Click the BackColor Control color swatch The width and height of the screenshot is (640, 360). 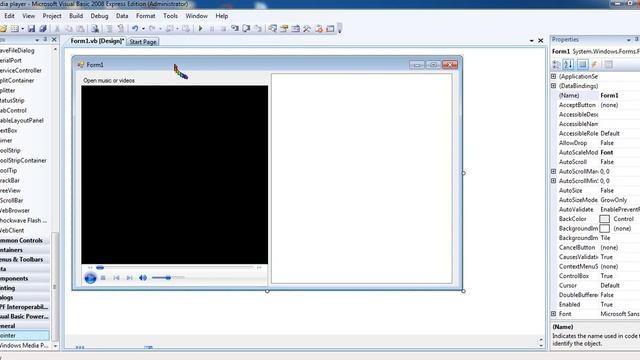click(x=604, y=219)
